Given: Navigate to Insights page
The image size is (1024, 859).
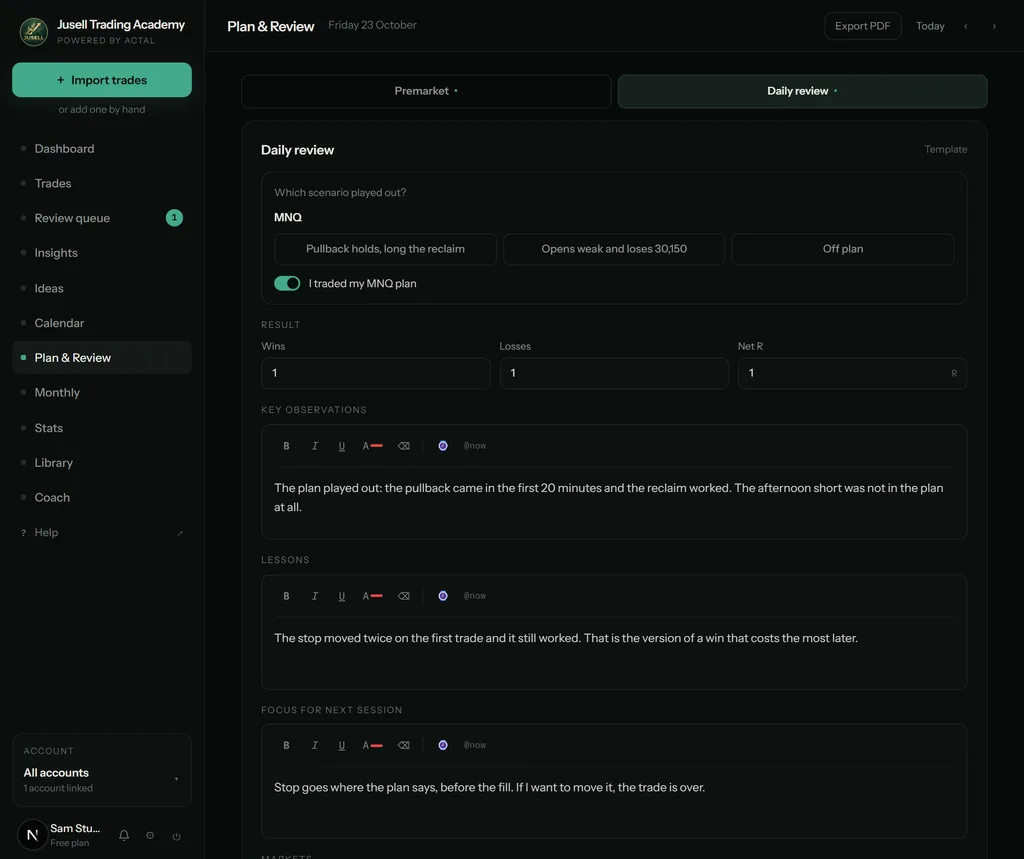Looking at the screenshot, I should (x=102, y=253).
